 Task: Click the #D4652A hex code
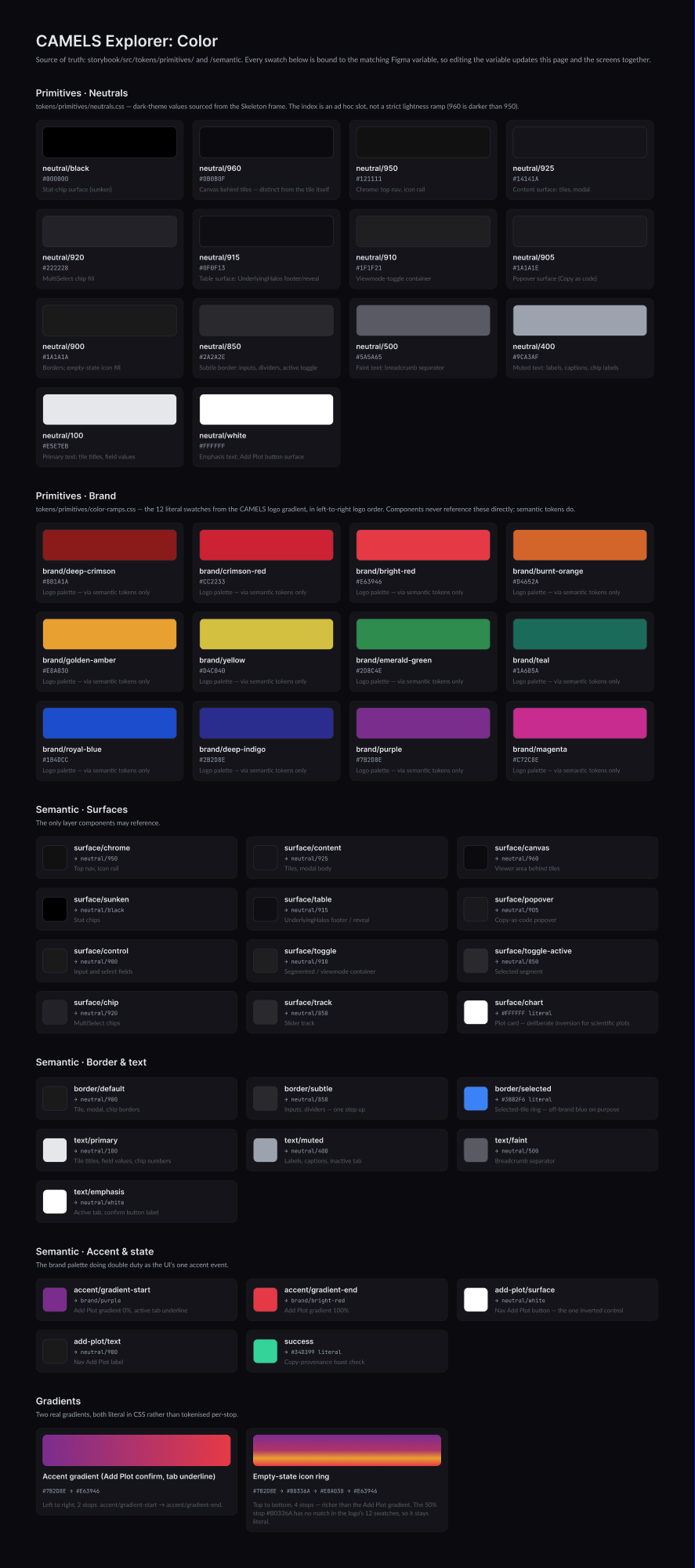tap(526, 582)
